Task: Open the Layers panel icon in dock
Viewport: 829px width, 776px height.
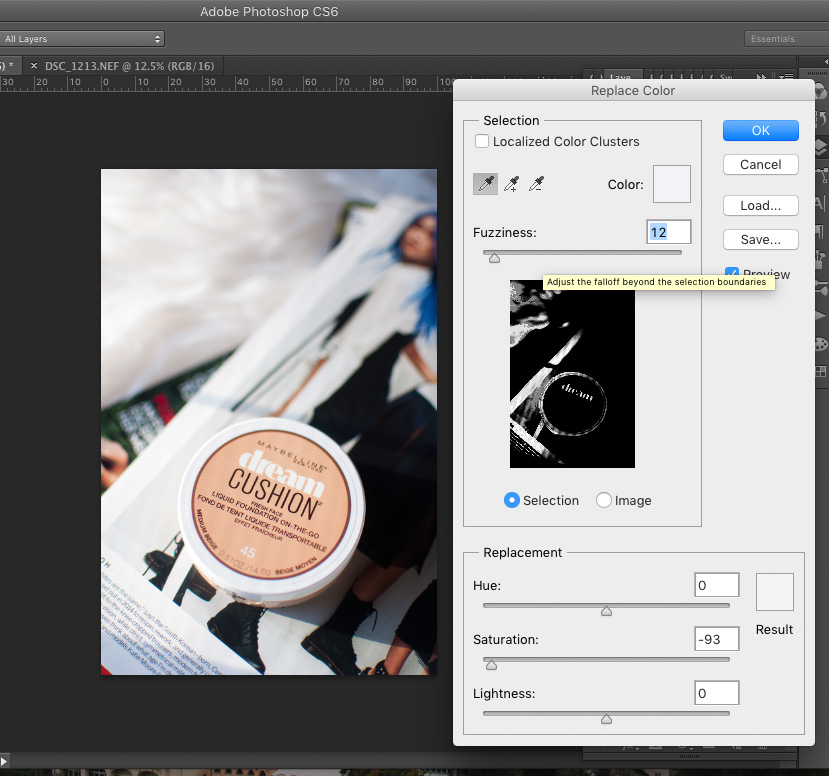Action: (x=821, y=147)
